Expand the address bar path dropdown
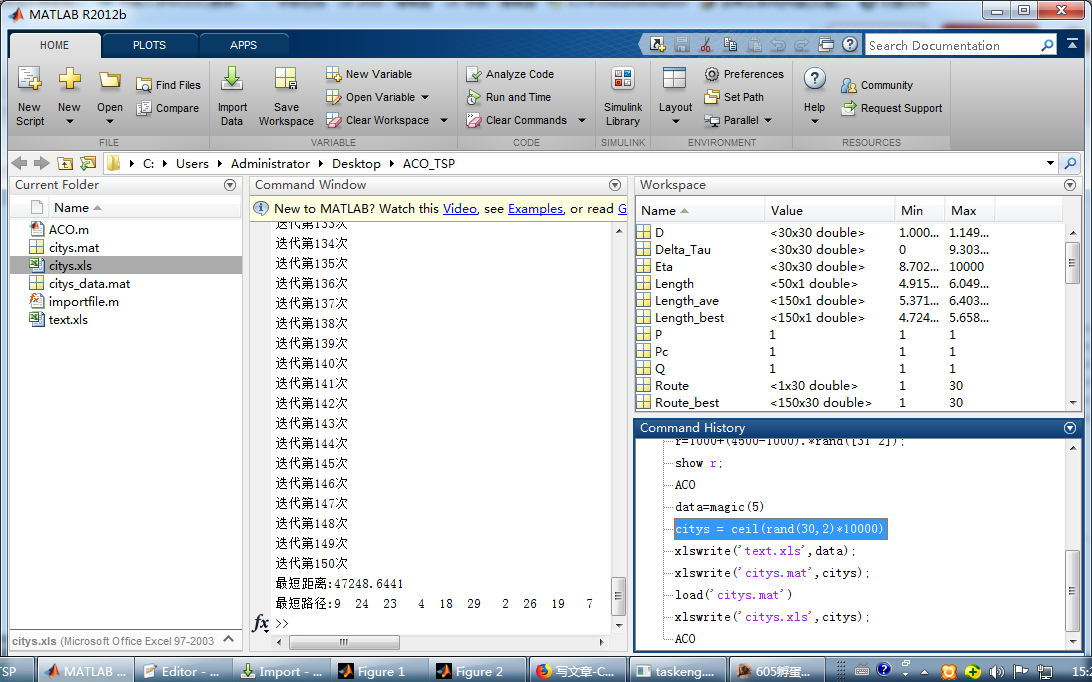The width and height of the screenshot is (1092, 682). (1050, 163)
